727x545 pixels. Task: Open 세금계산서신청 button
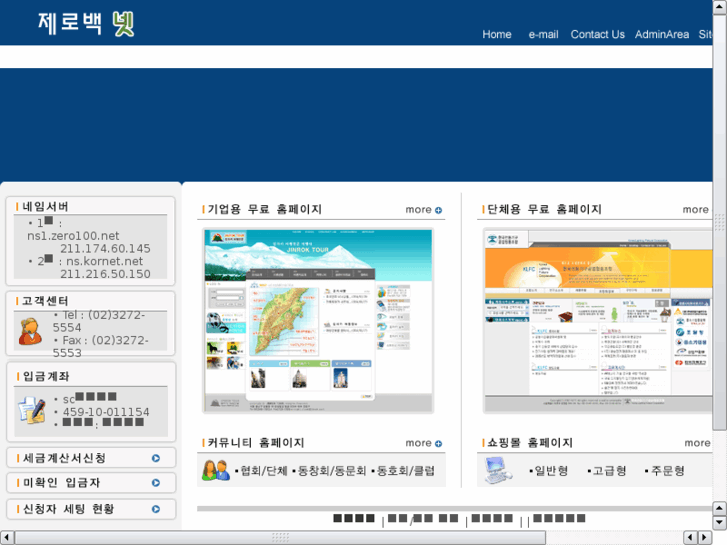(91, 458)
